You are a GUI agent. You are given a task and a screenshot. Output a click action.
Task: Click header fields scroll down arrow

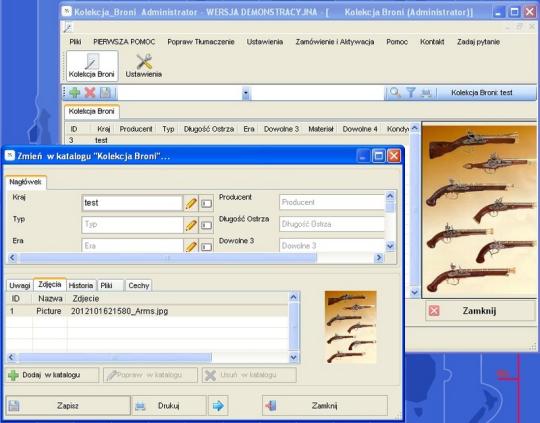tap(390, 246)
